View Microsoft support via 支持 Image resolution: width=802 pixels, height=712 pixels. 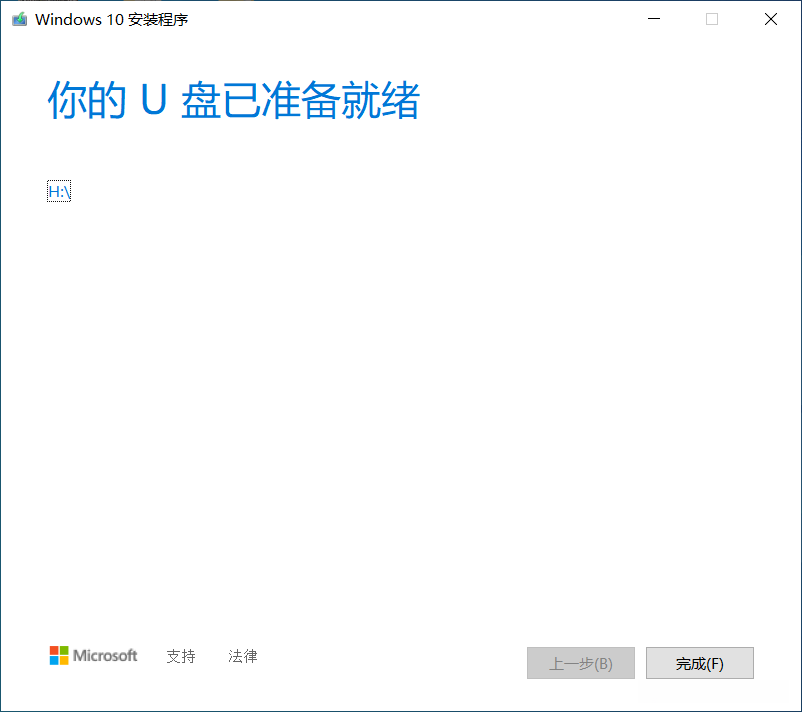pyautogui.click(x=181, y=656)
